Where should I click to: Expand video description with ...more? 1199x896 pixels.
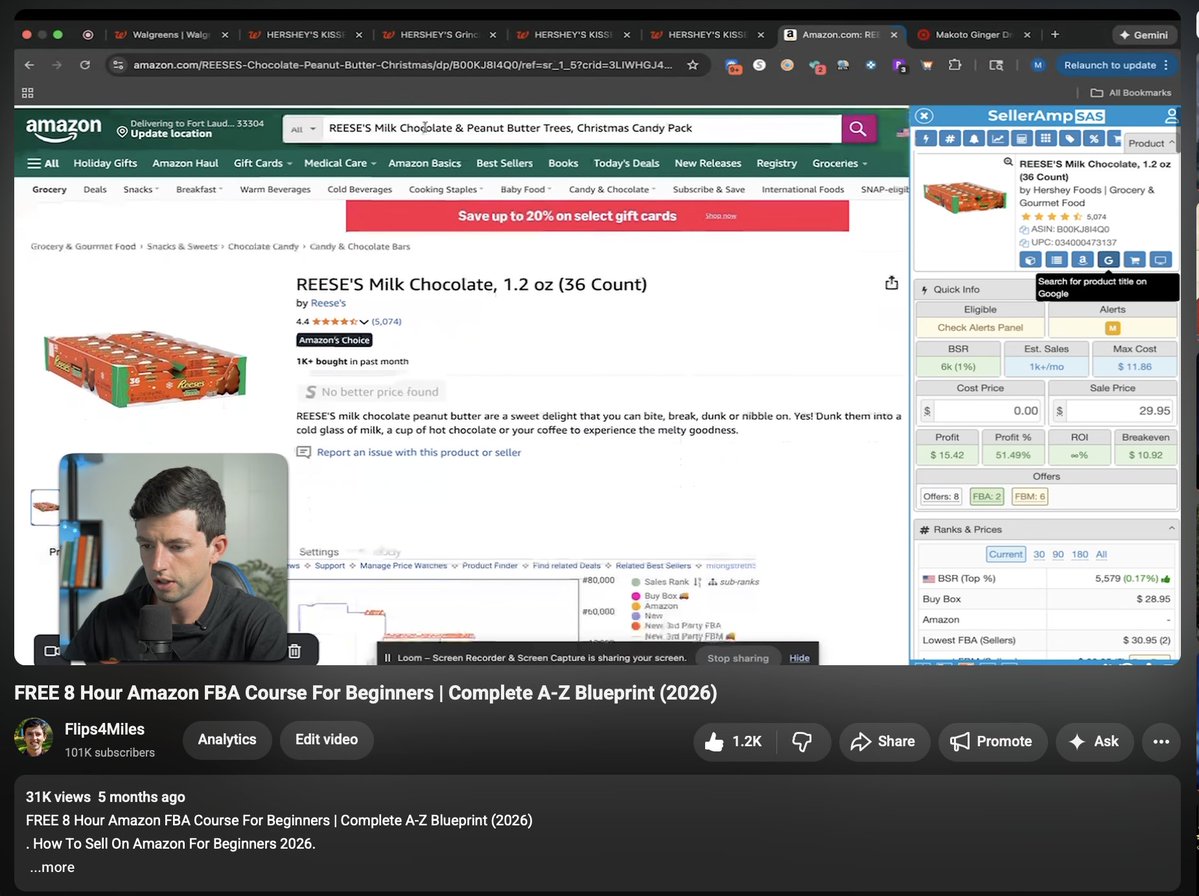pyautogui.click(x=52, y=867)
